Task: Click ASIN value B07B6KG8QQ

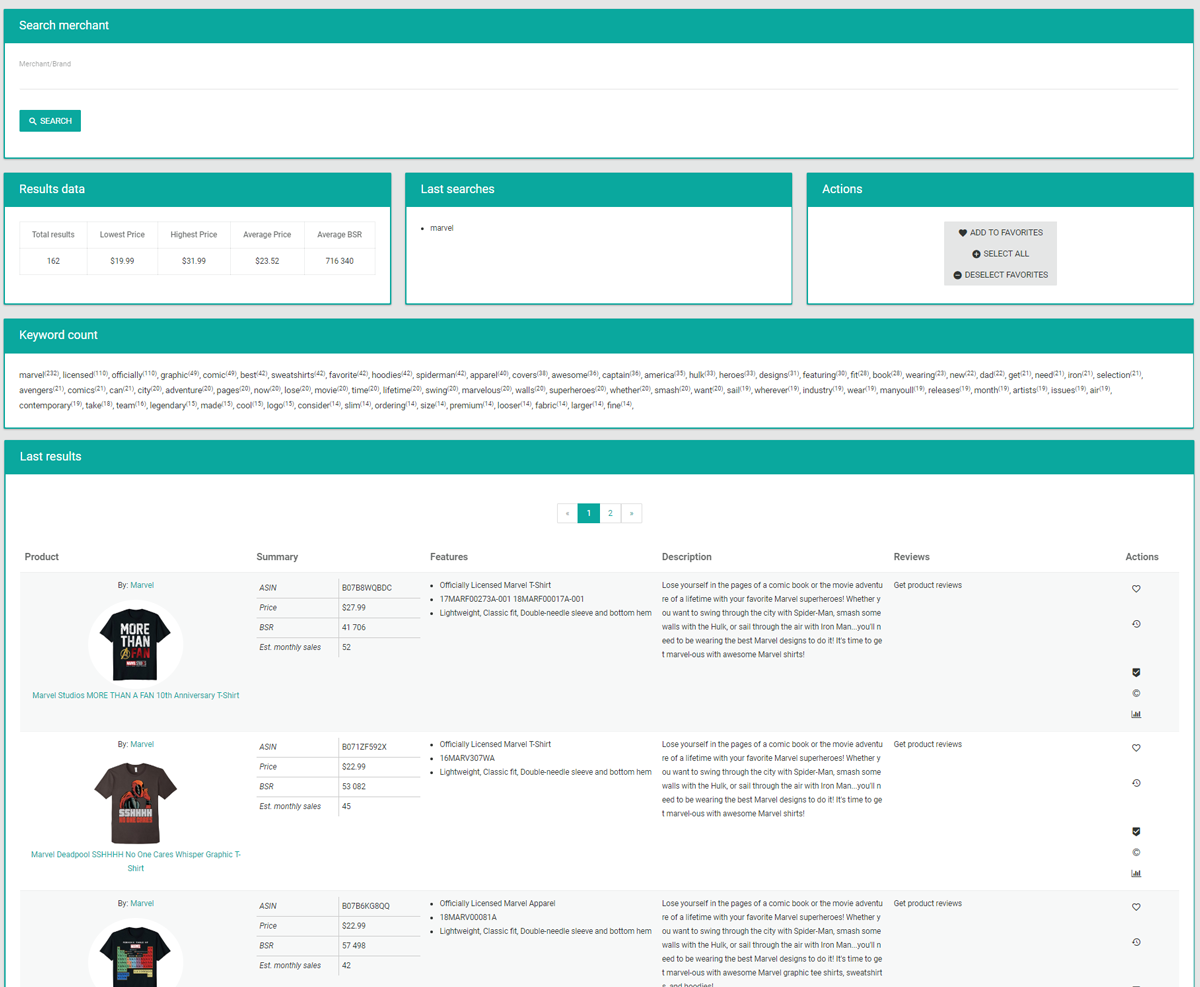Action: coord(366,905)
